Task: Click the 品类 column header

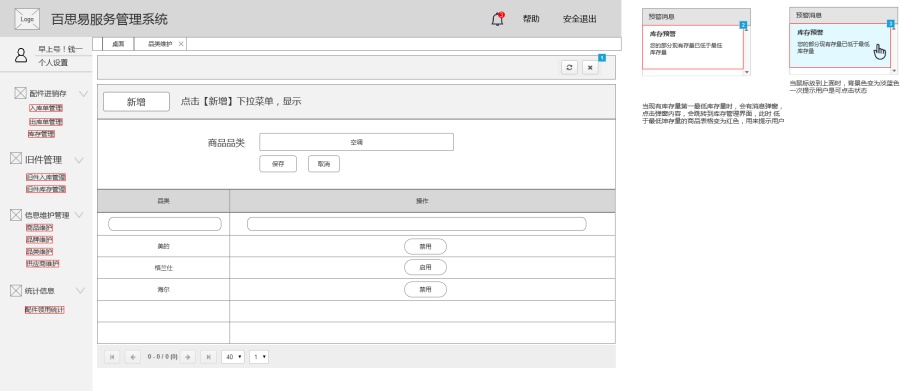Action: tap(164, 201)
